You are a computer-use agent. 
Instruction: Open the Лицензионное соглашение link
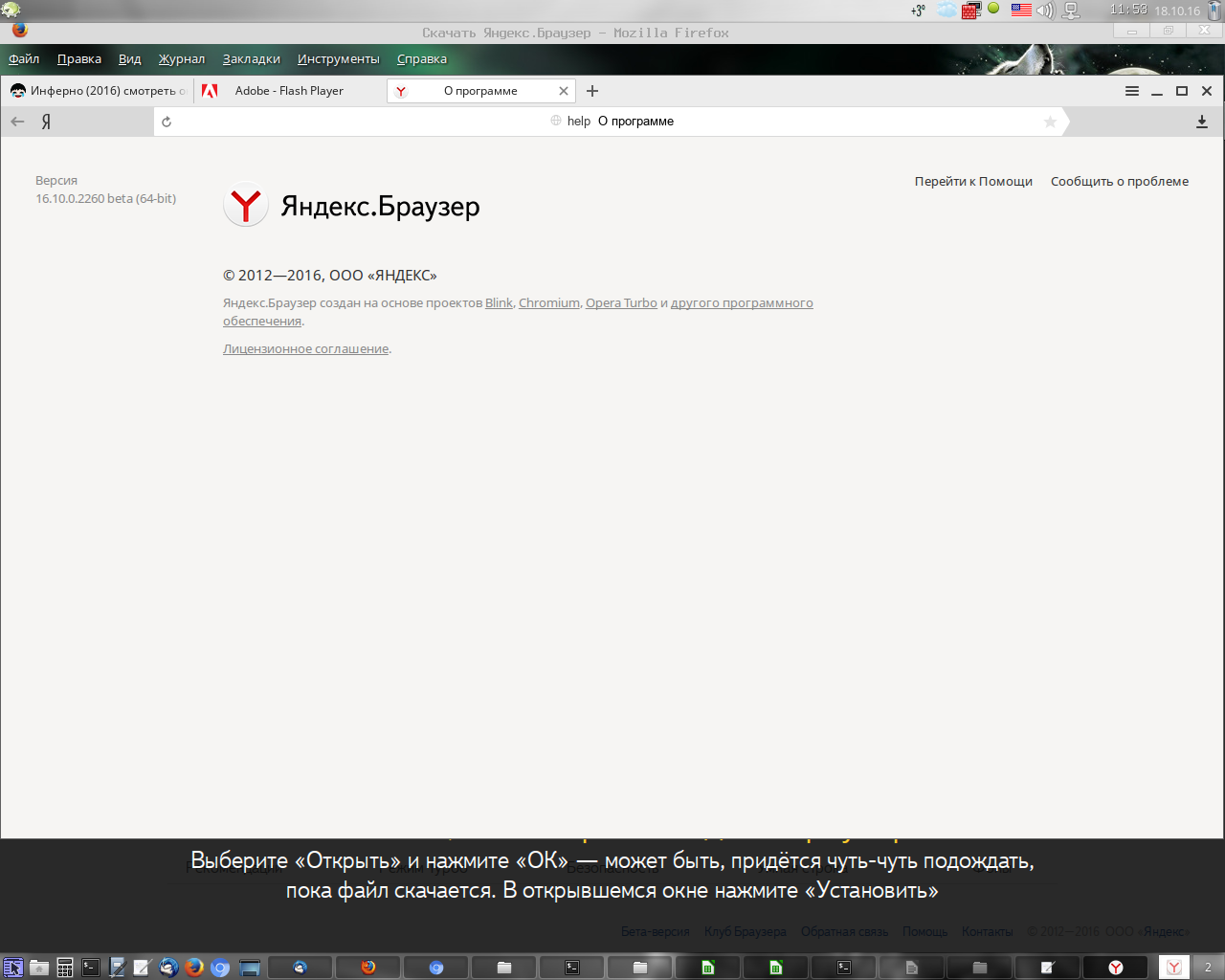(x=305, y=349)
